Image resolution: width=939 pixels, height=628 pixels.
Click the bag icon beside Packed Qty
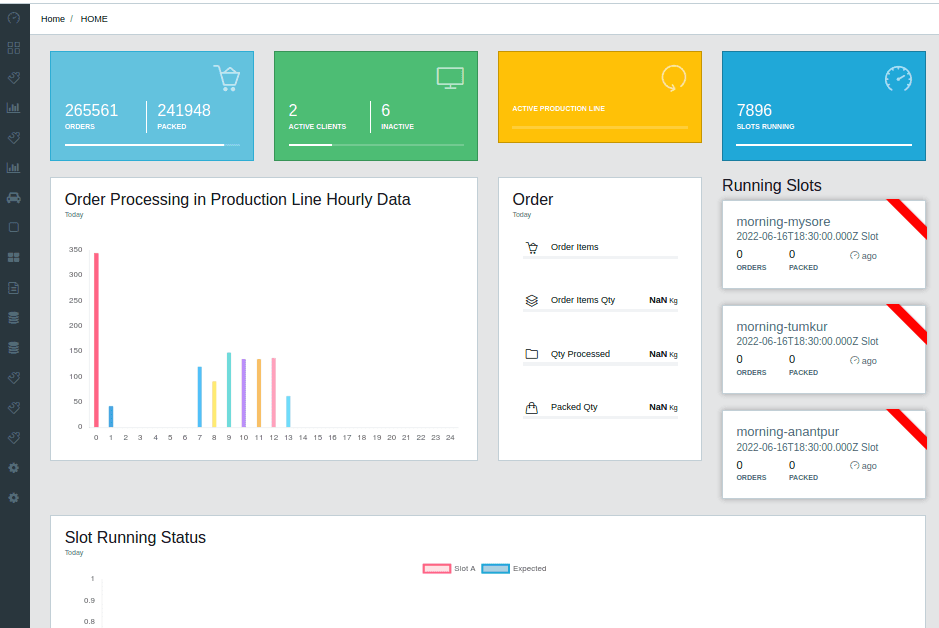click(x=532, y=407)
